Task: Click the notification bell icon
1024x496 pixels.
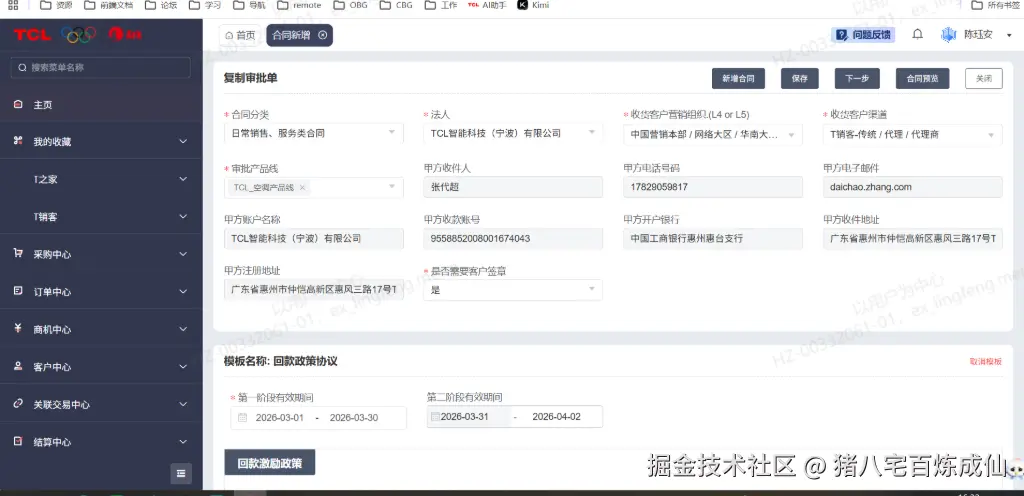Action: click(x=918, y=35)
